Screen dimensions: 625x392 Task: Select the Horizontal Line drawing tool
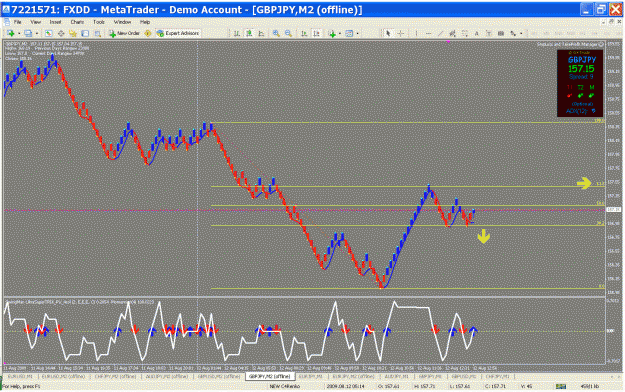pos(428,33)
